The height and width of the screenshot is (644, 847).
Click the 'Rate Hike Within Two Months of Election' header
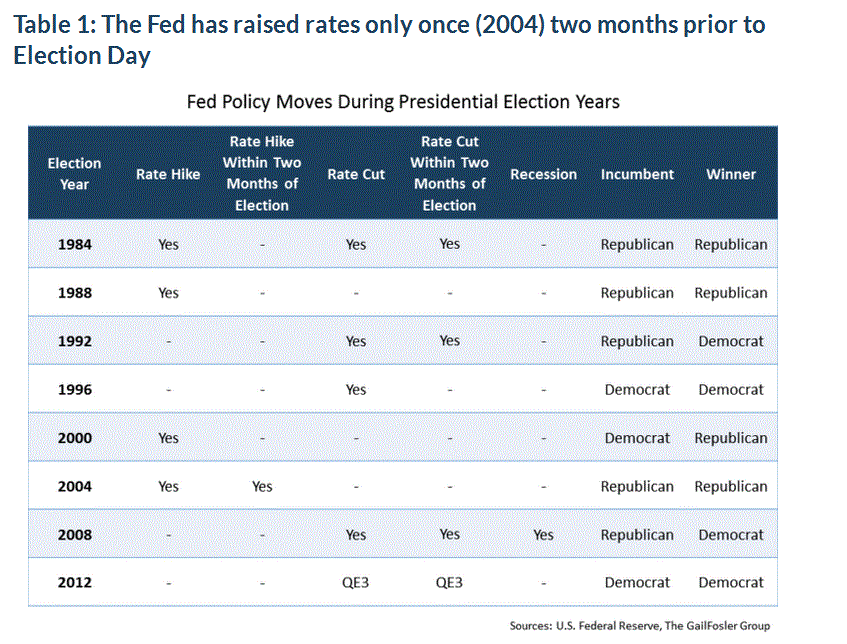262,174
